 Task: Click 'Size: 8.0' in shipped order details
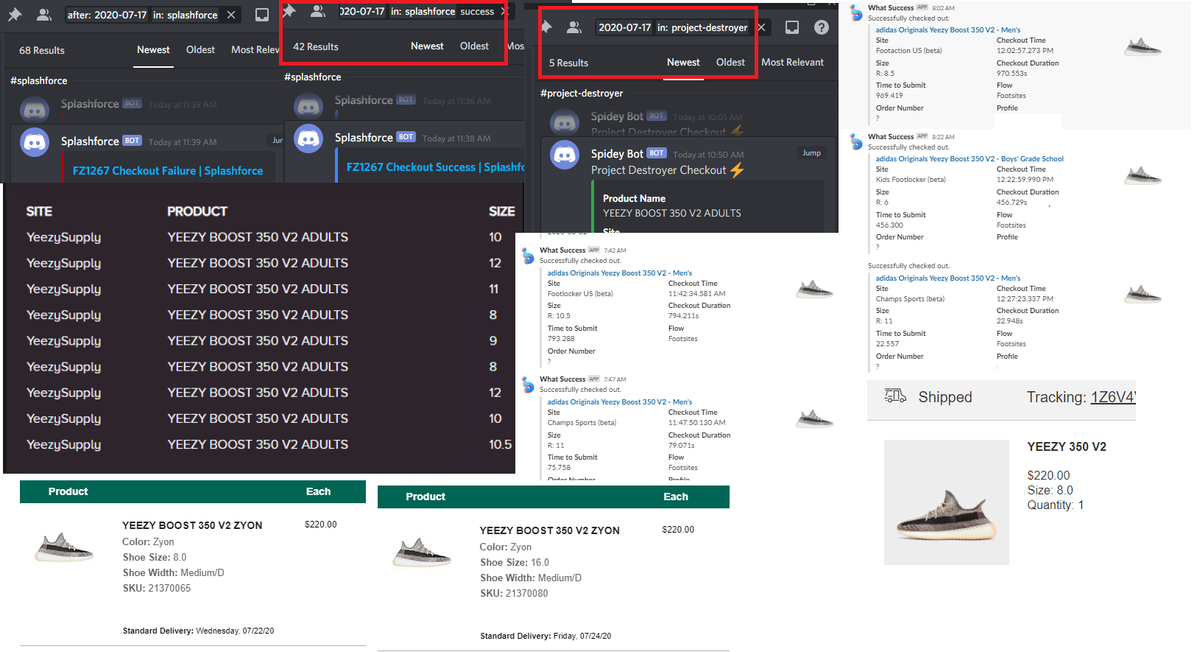[1050, 490]
